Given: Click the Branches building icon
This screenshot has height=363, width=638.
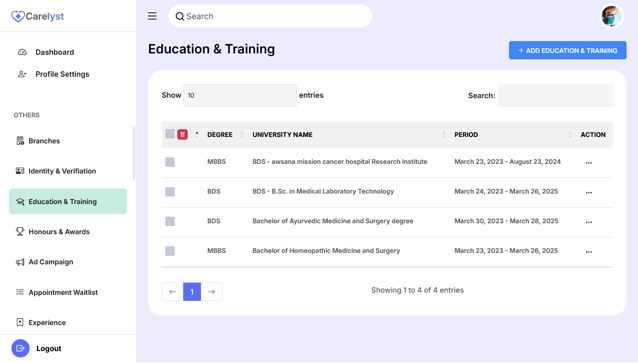Looking at the screenshot, I should point(20,141).
